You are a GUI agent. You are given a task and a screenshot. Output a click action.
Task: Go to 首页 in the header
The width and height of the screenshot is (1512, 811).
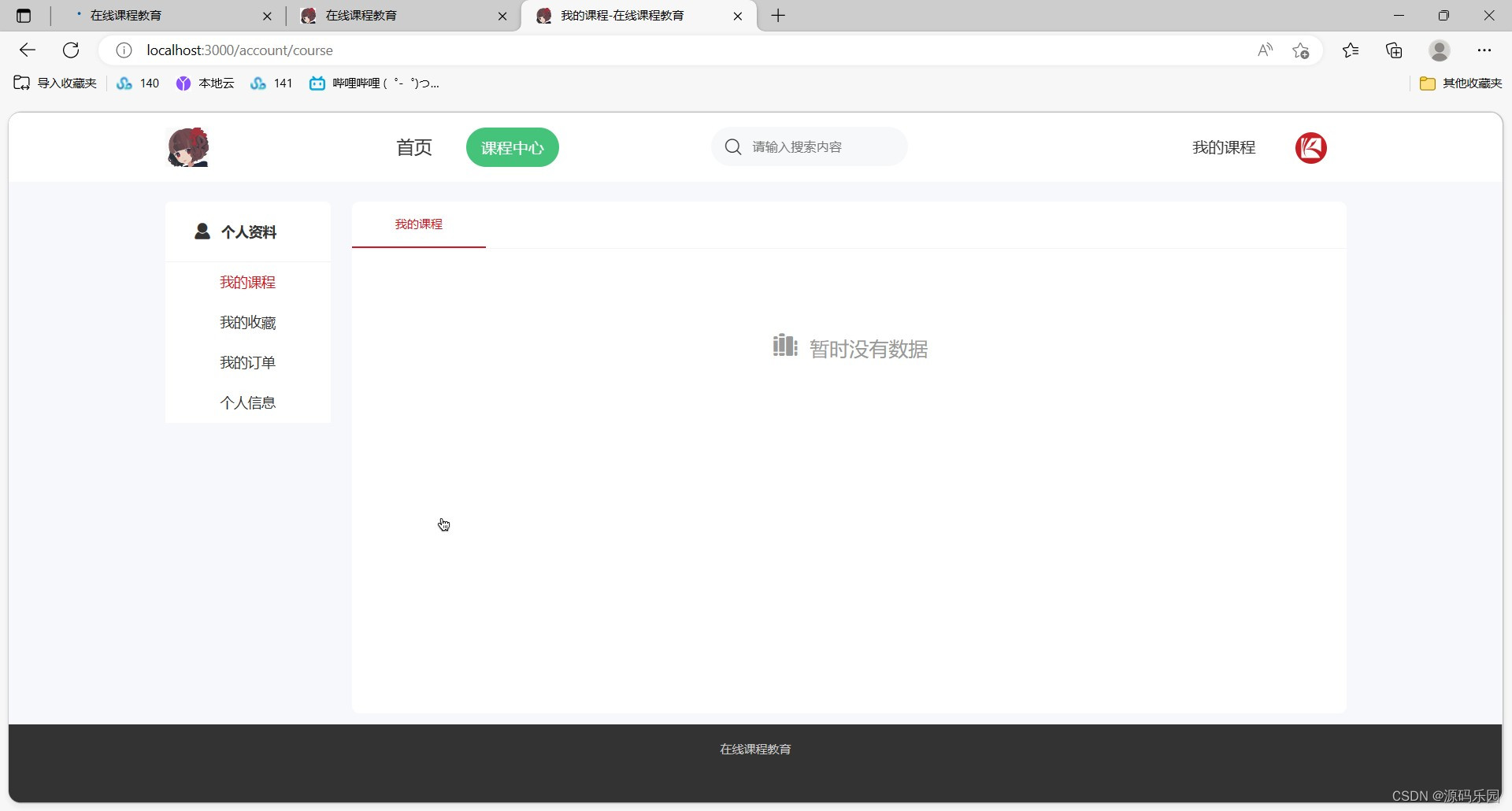coord(413,147)
